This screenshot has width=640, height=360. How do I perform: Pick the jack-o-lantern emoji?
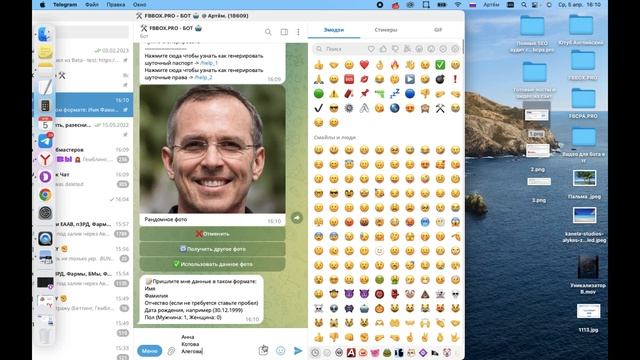click(380, 309)
